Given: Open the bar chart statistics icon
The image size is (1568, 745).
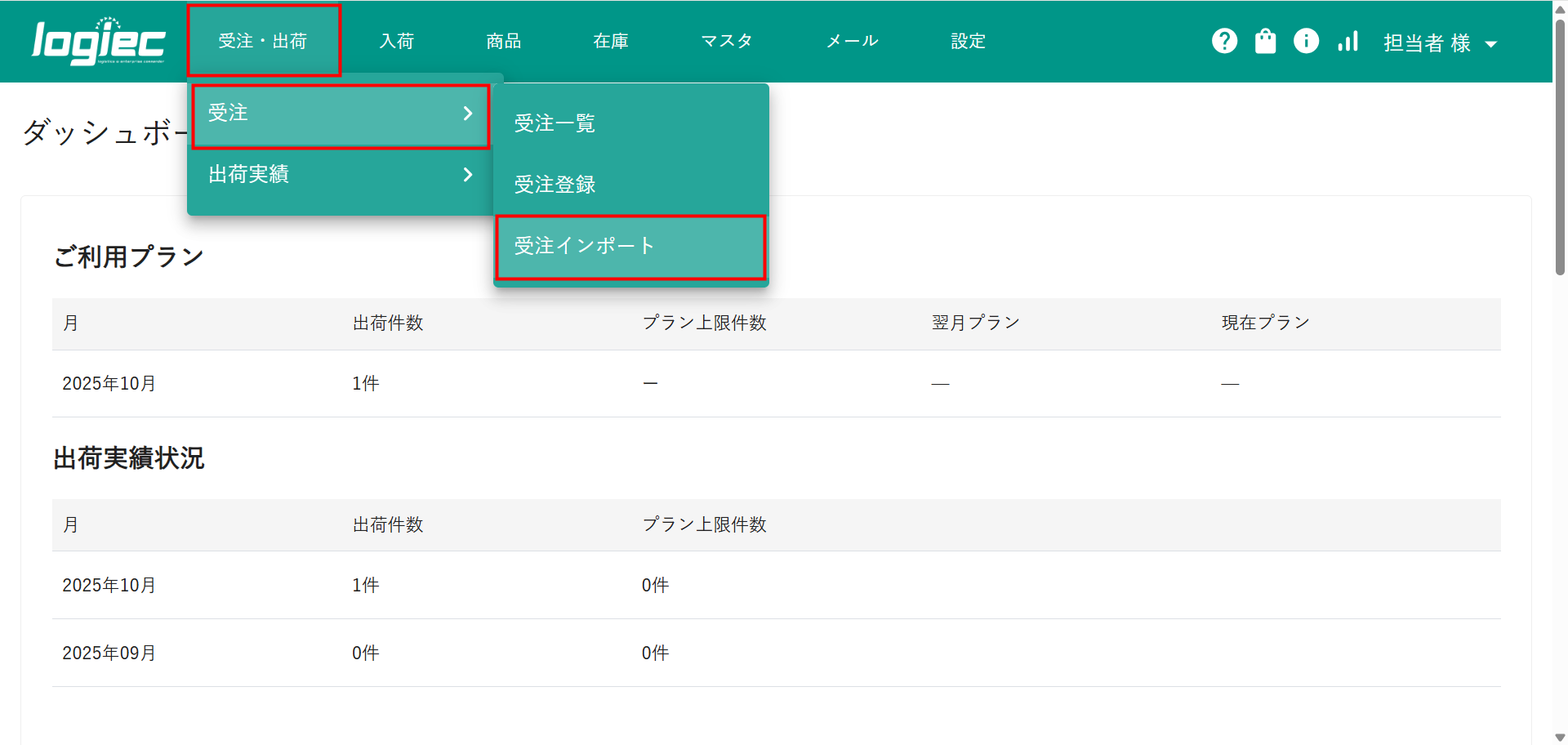Looking at the screenshot, I should click(1347, 41).
